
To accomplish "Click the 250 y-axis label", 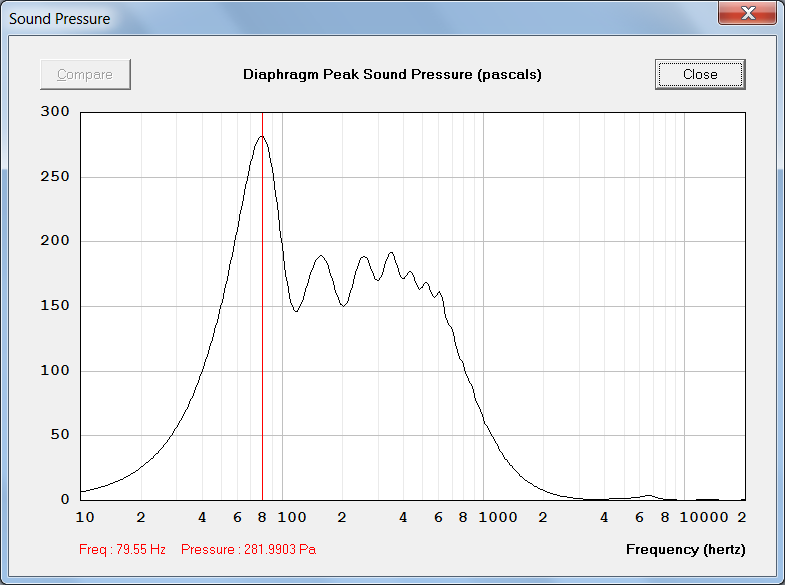I will pos(55,176).
